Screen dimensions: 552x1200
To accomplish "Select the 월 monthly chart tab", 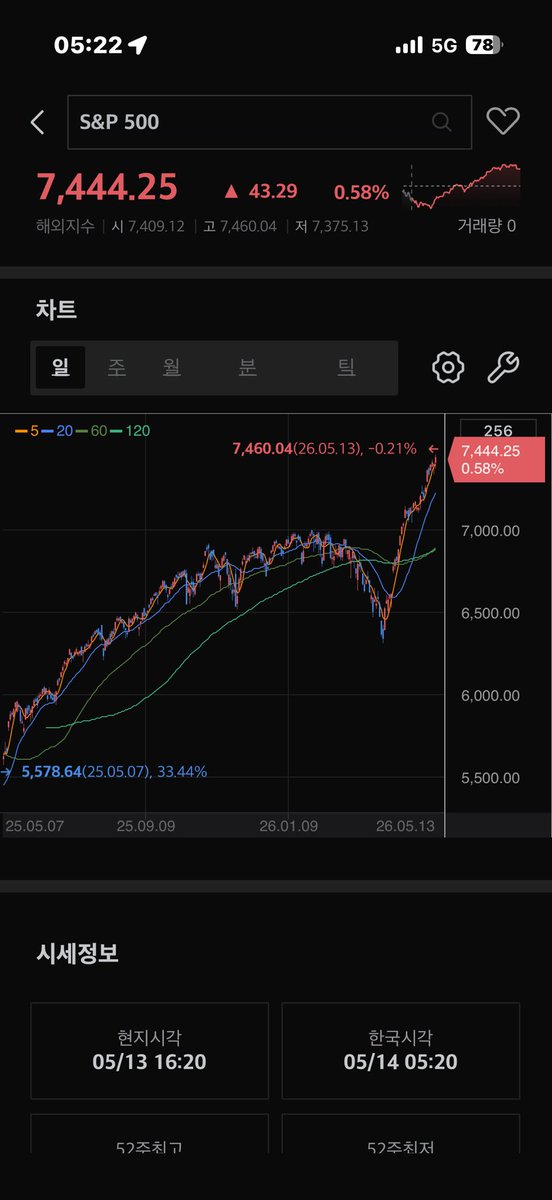I will click(172, 367).
